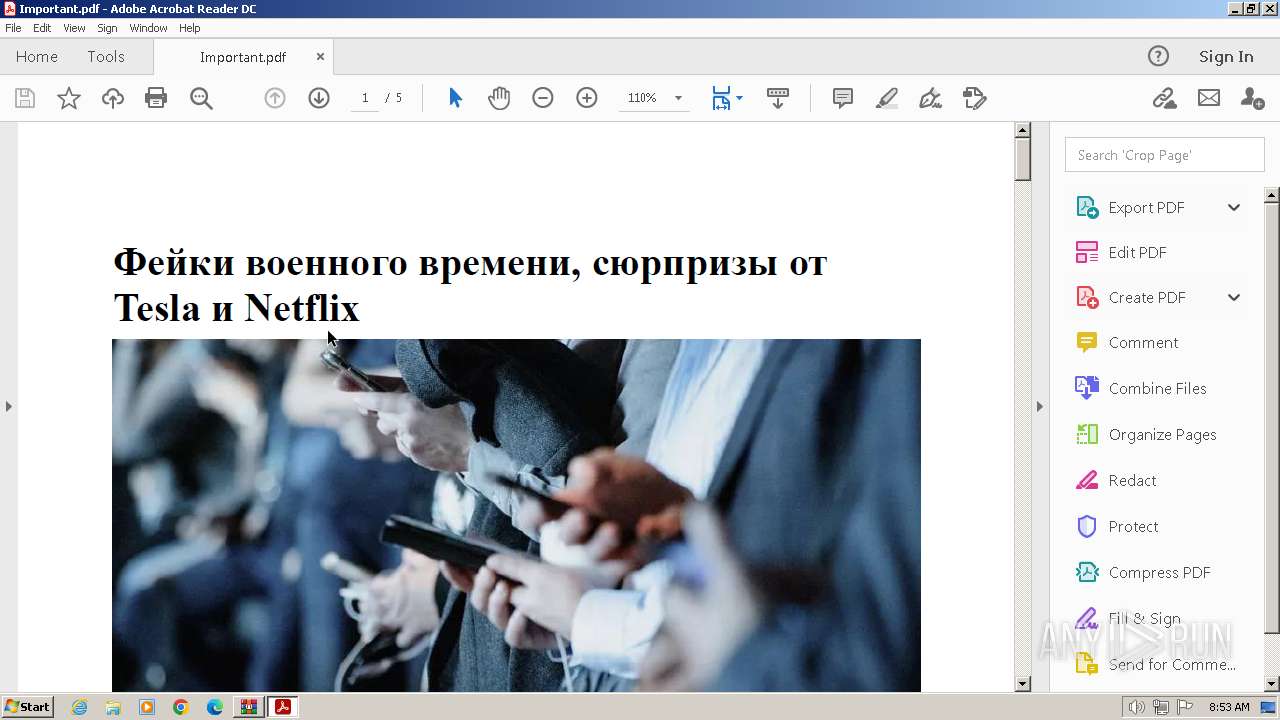This screenshot has height=720, width=1280.
Task: Open the Organize Pages tool
Action: point(1162,434)
